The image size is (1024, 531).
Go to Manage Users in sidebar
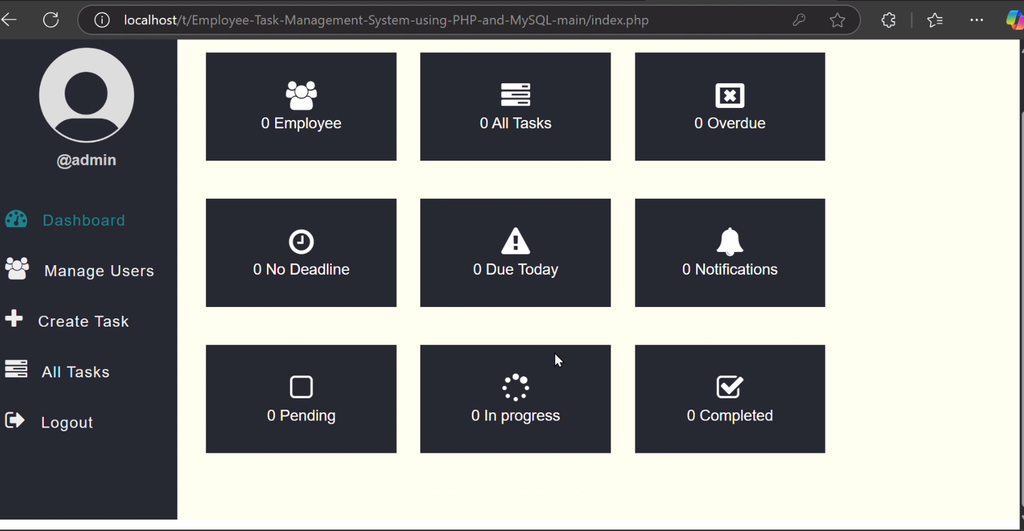tap(99, 270)
